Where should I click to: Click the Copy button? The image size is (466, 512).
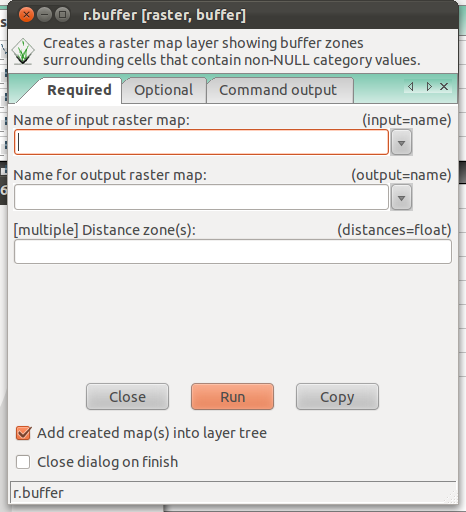[x=337, y=397]
